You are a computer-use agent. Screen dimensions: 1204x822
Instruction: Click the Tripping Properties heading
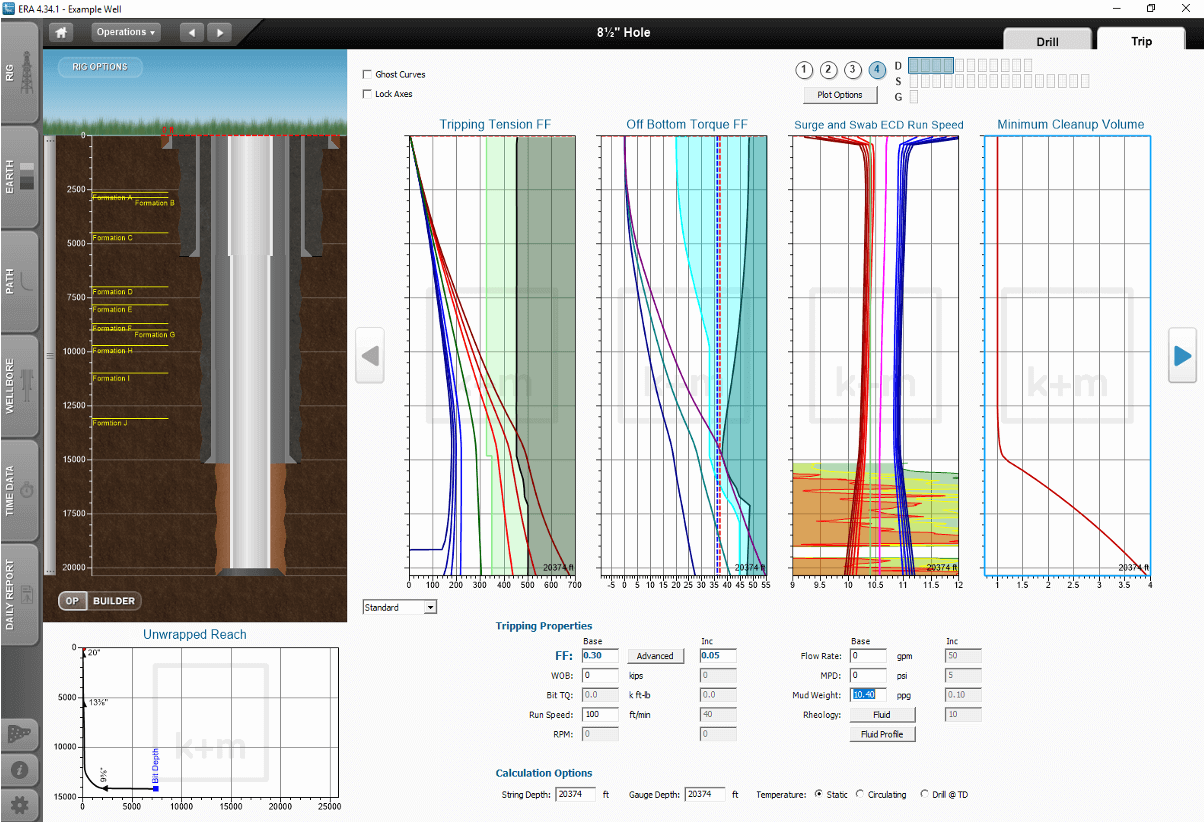click(544, 626)
